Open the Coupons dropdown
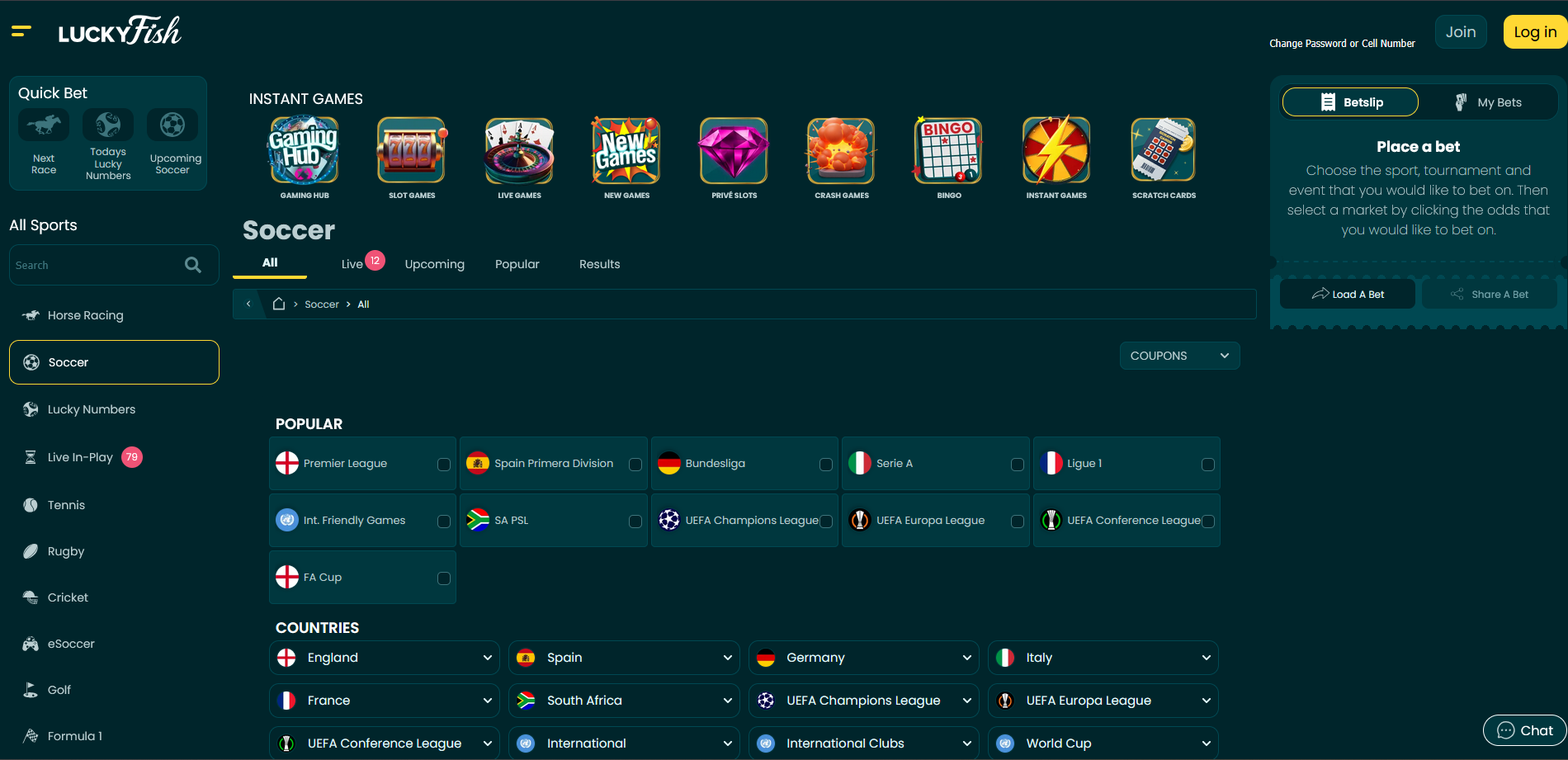 (x=1179, y=356)
